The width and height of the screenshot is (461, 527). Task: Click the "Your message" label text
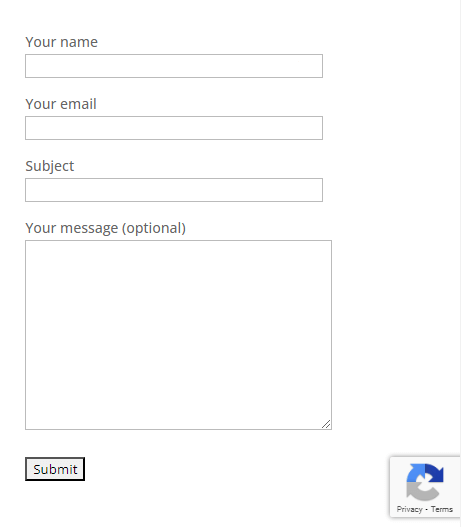coord(72,228)
